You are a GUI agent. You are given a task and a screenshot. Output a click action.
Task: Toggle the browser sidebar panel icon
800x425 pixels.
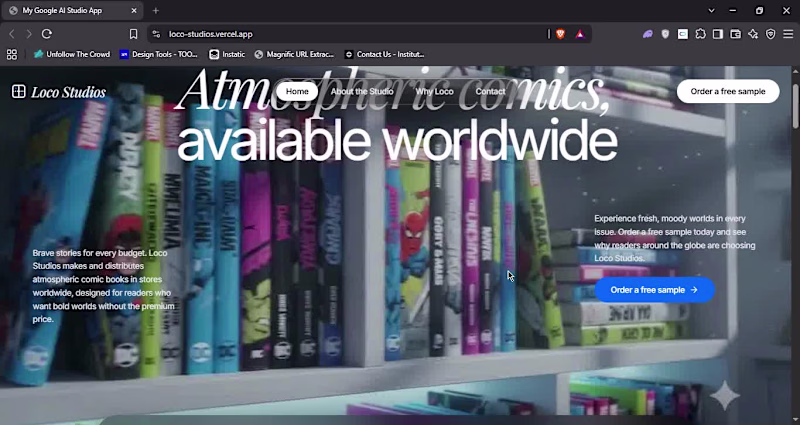pos(718,34)
